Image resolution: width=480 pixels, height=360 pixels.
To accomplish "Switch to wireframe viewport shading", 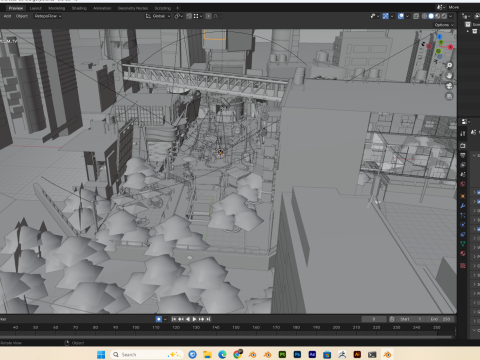I will pyautogui.click(x=425, y=16).
